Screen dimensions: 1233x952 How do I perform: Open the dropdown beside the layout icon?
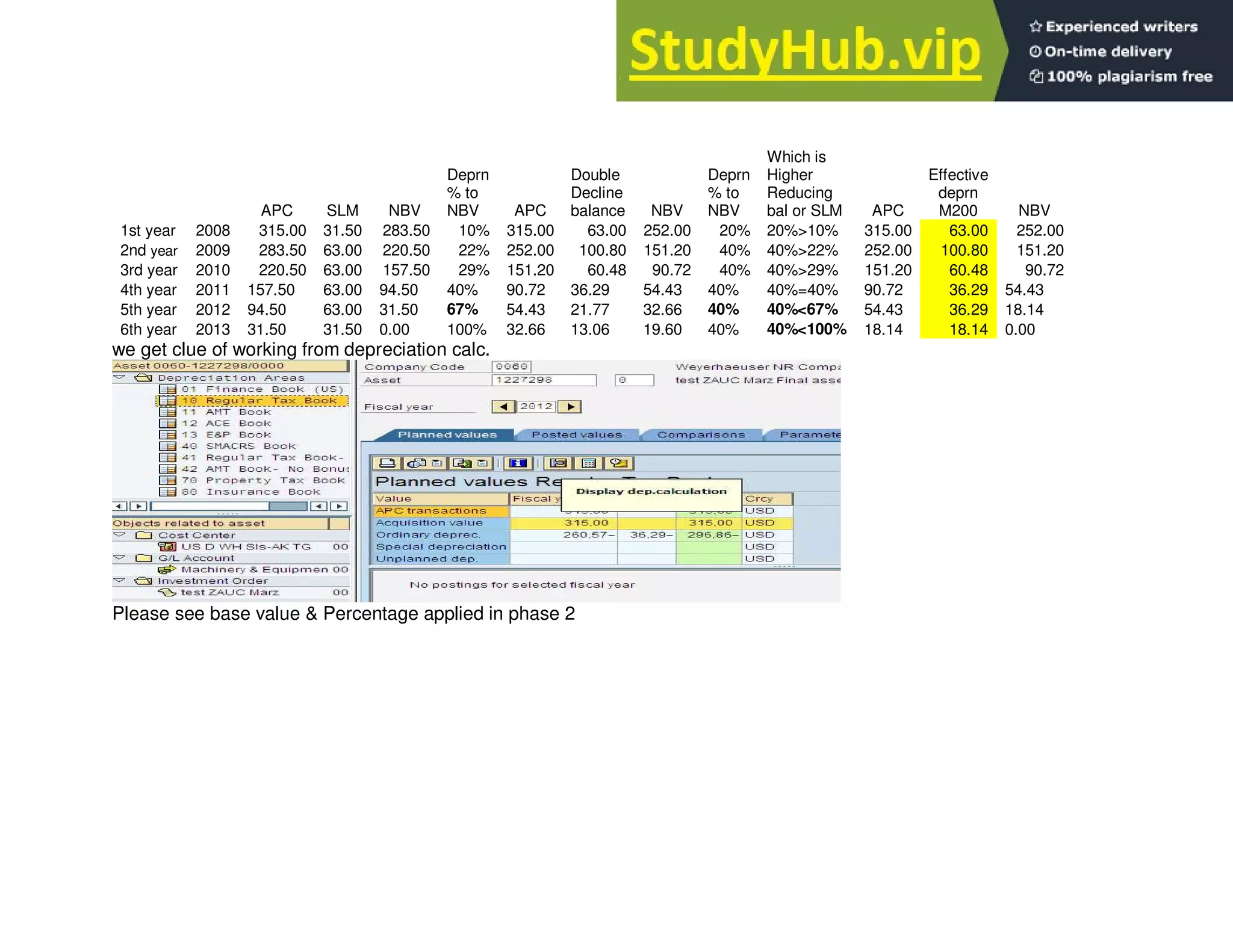438,463
